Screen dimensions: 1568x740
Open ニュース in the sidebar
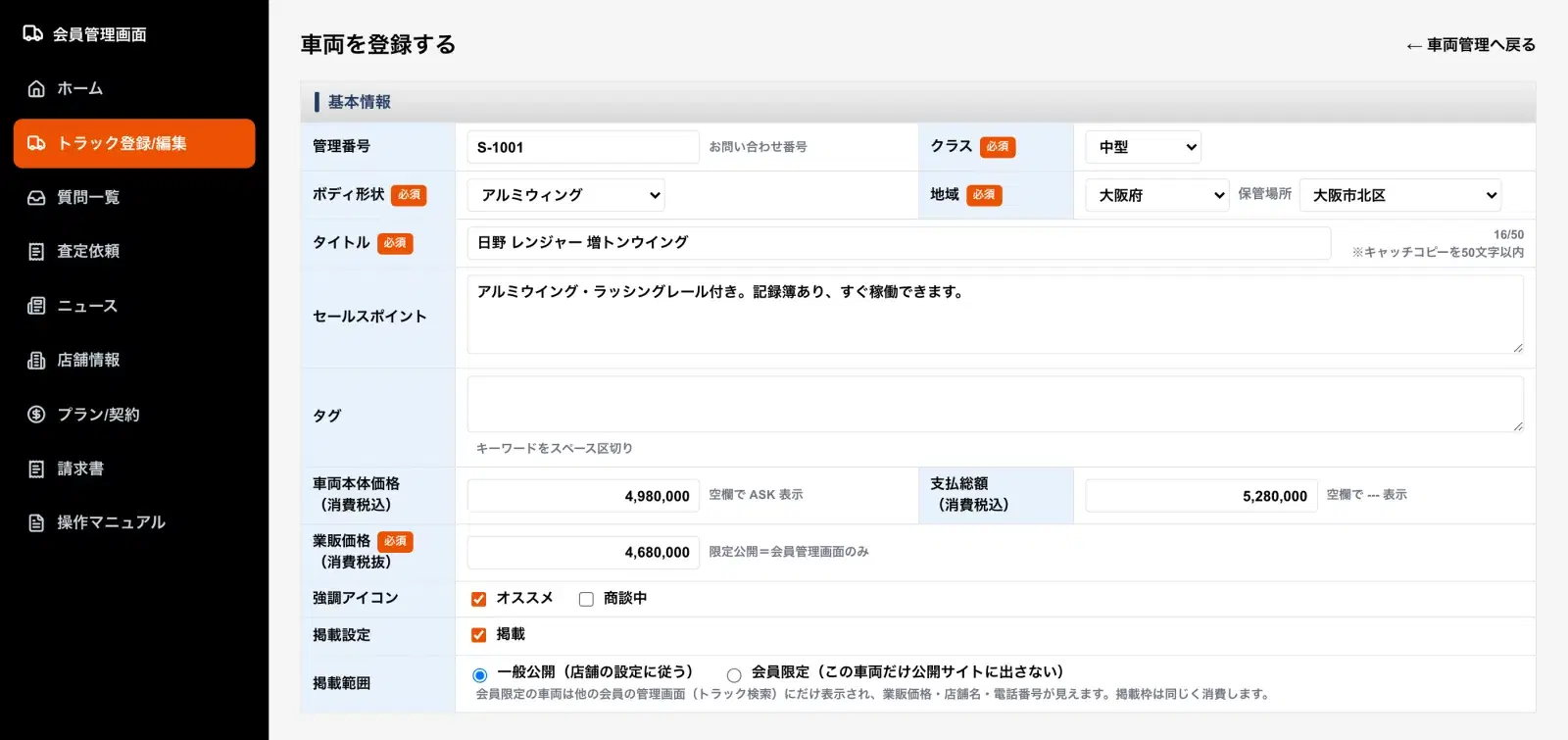tap(134, 306)
